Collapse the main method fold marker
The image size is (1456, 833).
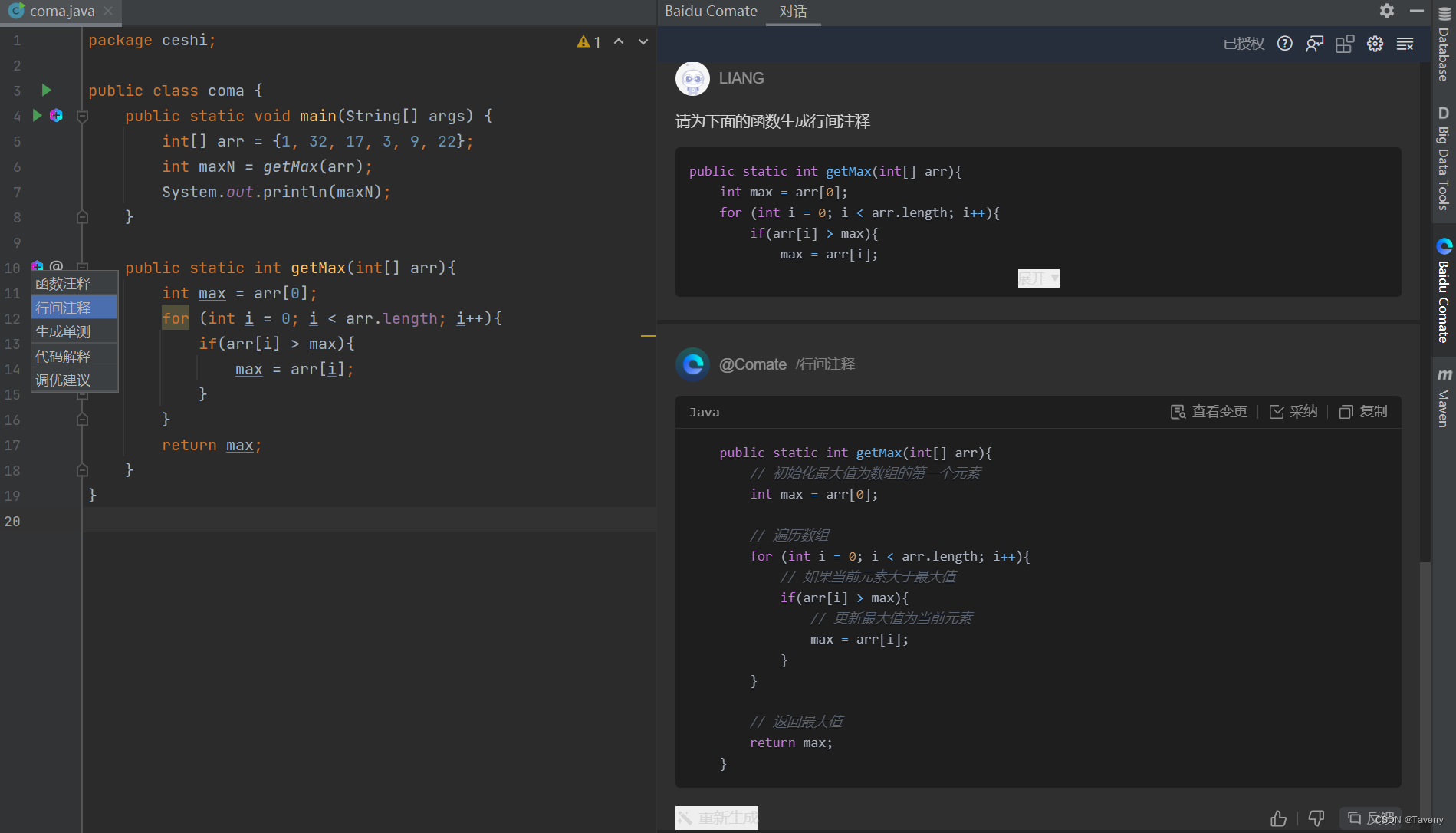point(83,116)
